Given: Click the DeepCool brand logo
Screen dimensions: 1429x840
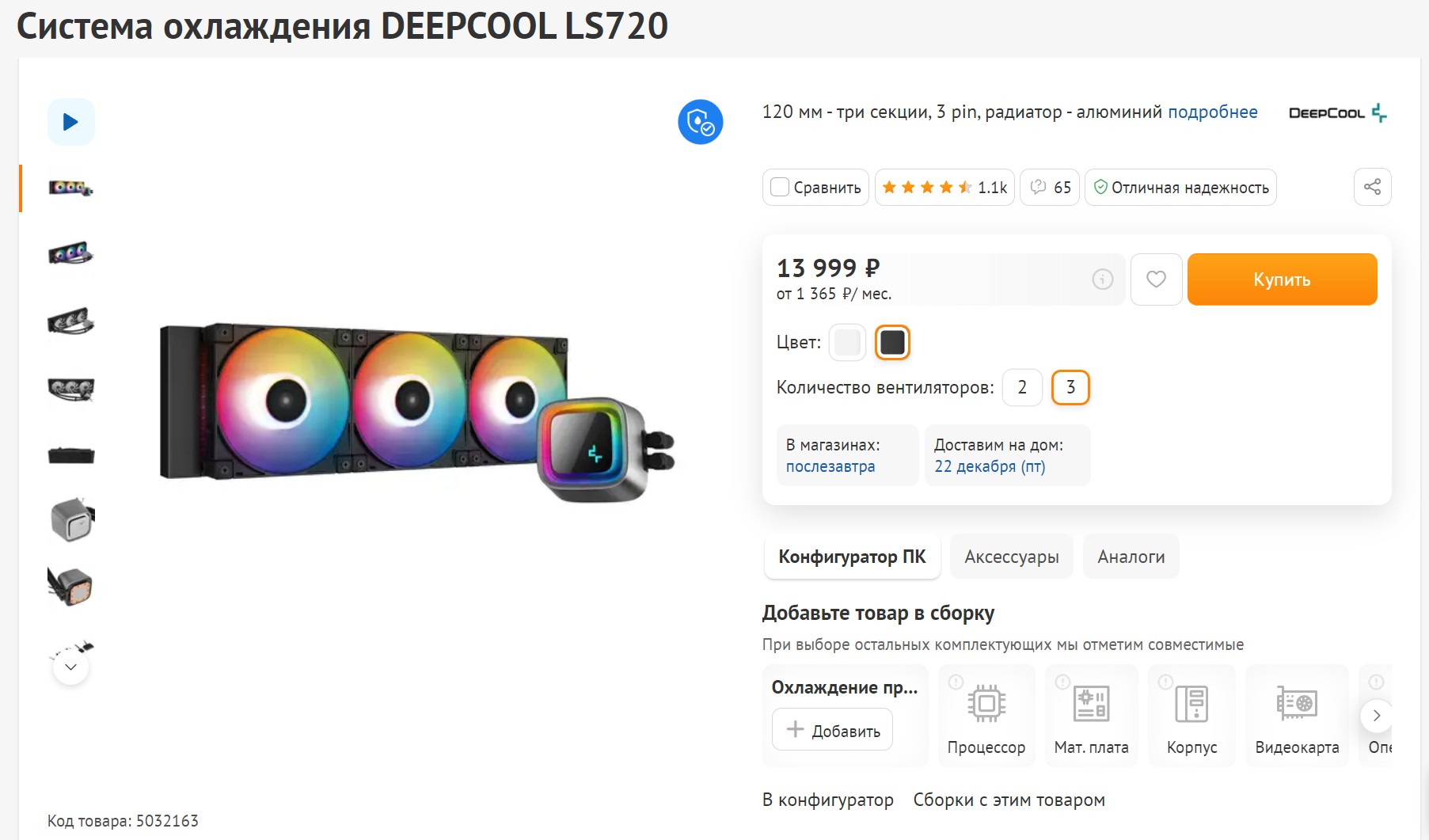Looking at the screenshot, I should click(x=1337, y=113).
